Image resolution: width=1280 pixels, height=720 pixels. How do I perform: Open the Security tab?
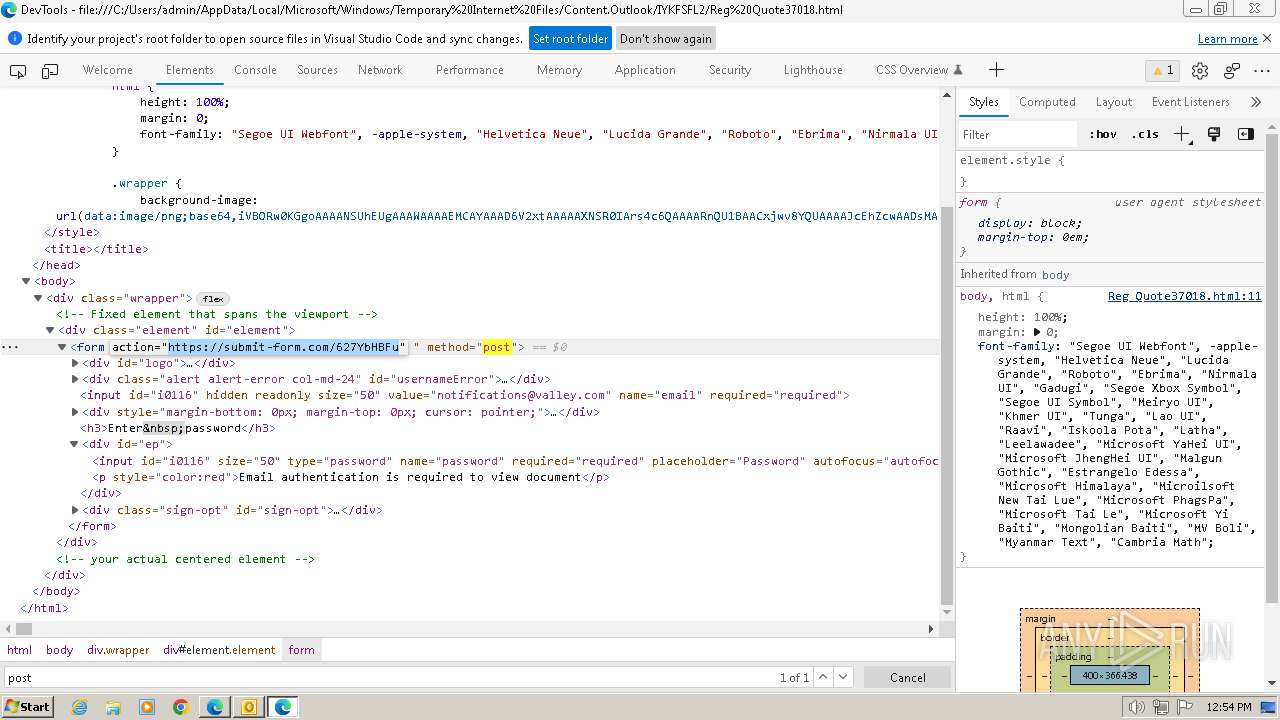click(730, 70)
